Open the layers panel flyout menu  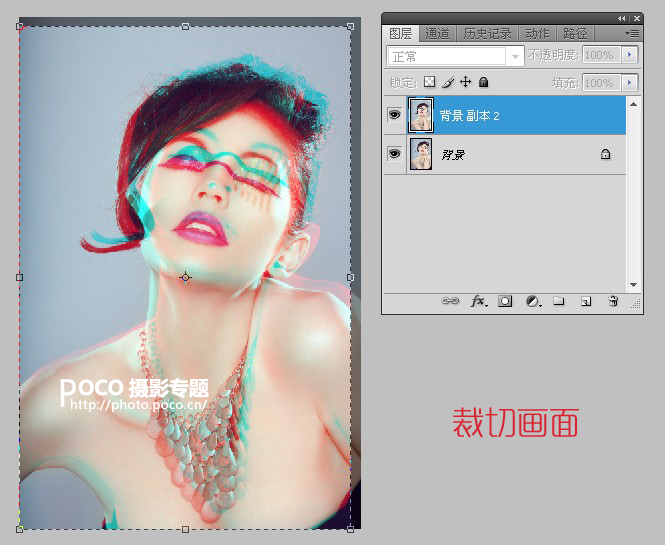(x=632, y=33)
